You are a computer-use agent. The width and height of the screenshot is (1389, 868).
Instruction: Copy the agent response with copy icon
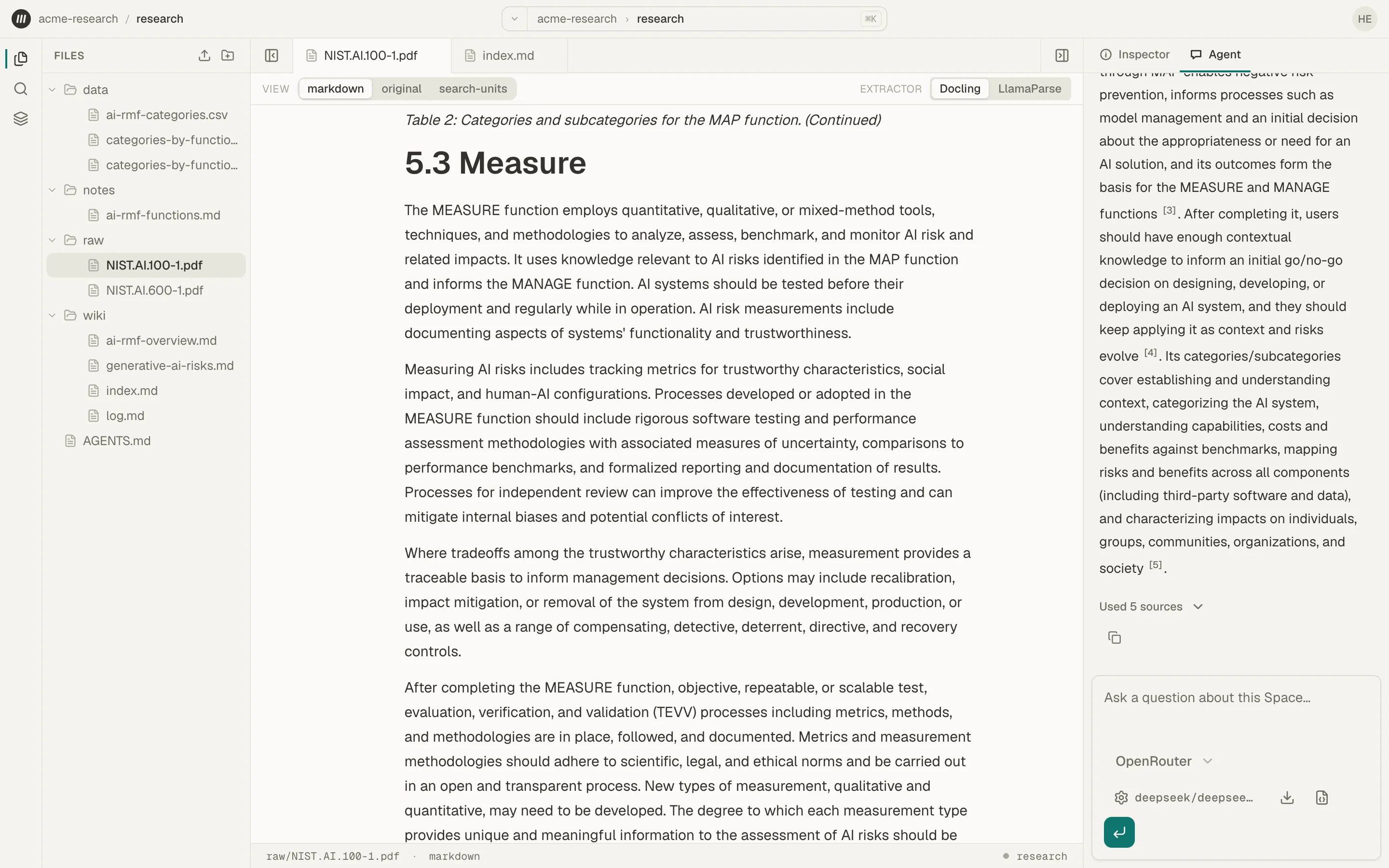pyautogui.click(x=1115, y=638)
